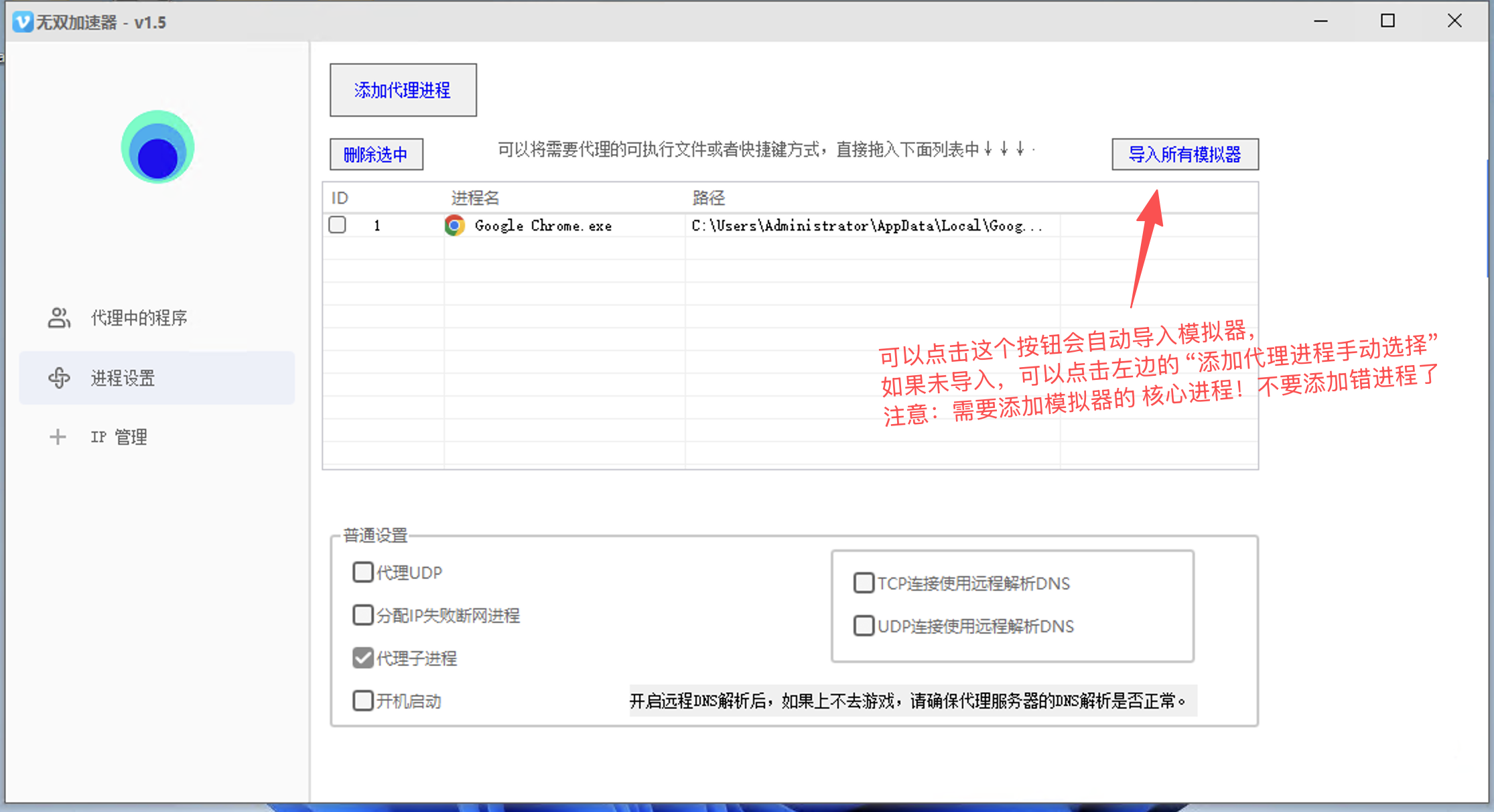Enable TCP连接使用远程解析DNS option
This screenshot has height=812, width=1494.
[x=864, y=583]
